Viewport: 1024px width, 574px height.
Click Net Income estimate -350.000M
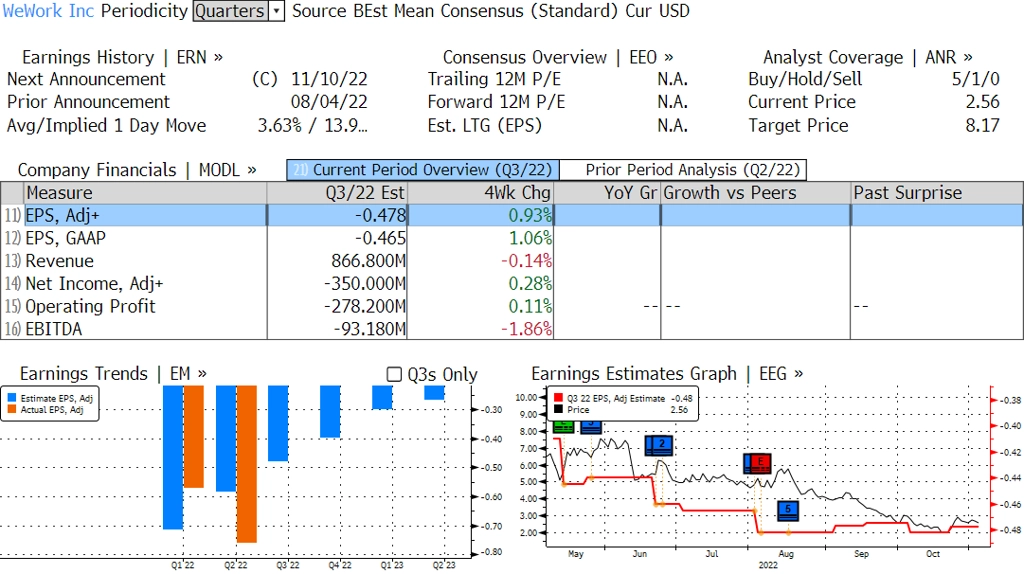coord(365,283)
